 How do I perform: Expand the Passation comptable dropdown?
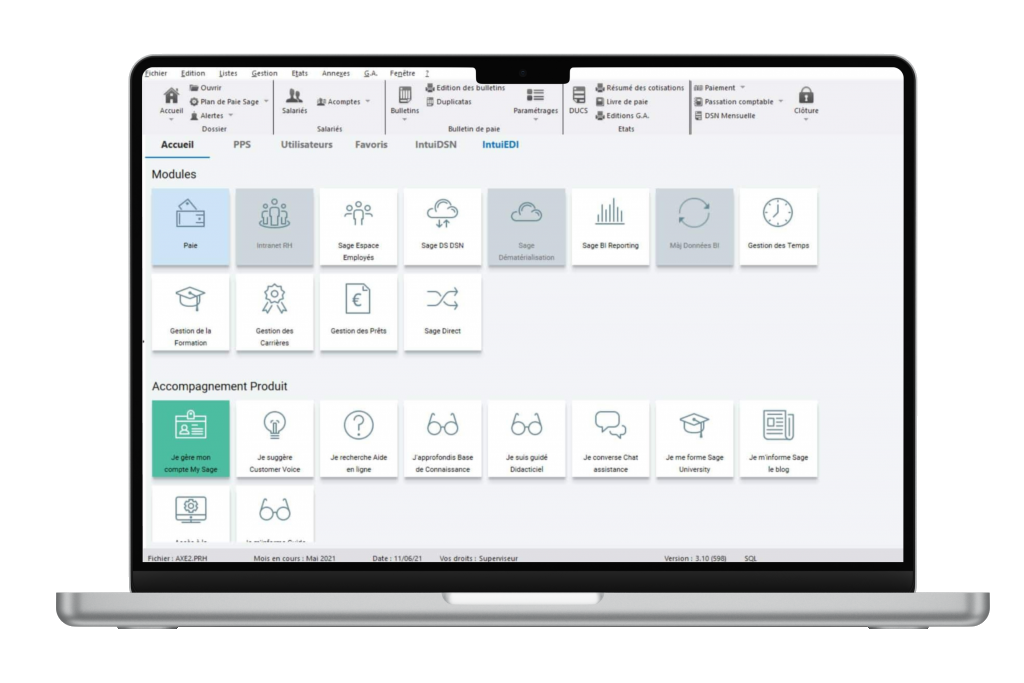(780, 102)
